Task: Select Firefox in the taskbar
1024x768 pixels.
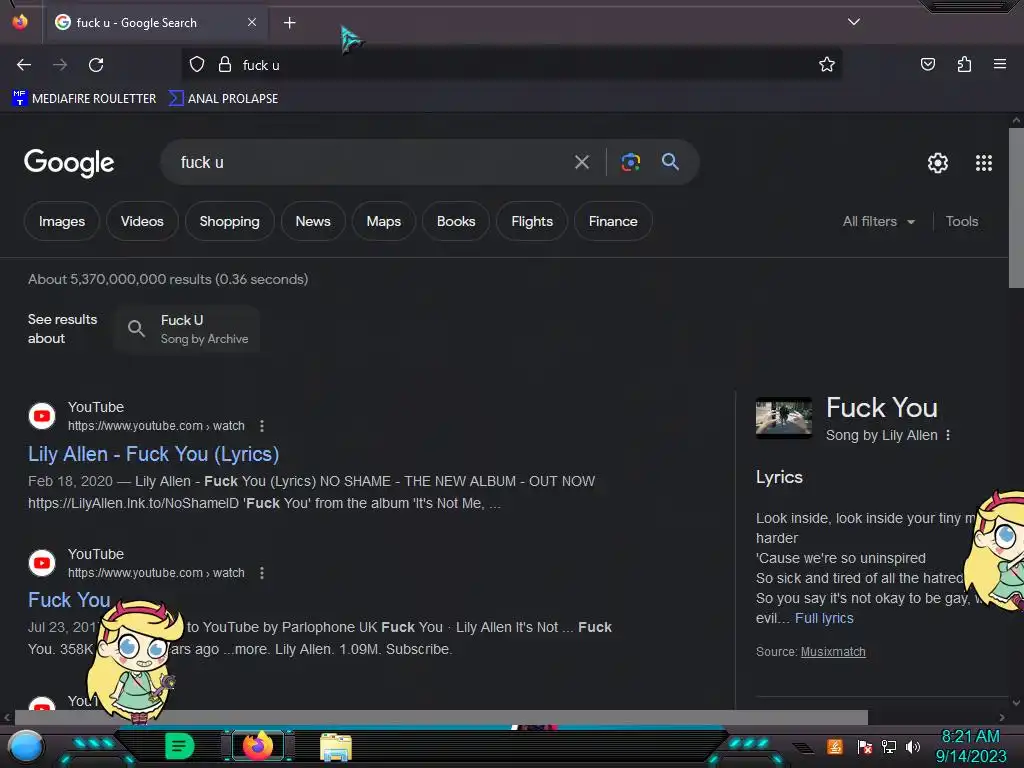Action: [x=257, y=746]
